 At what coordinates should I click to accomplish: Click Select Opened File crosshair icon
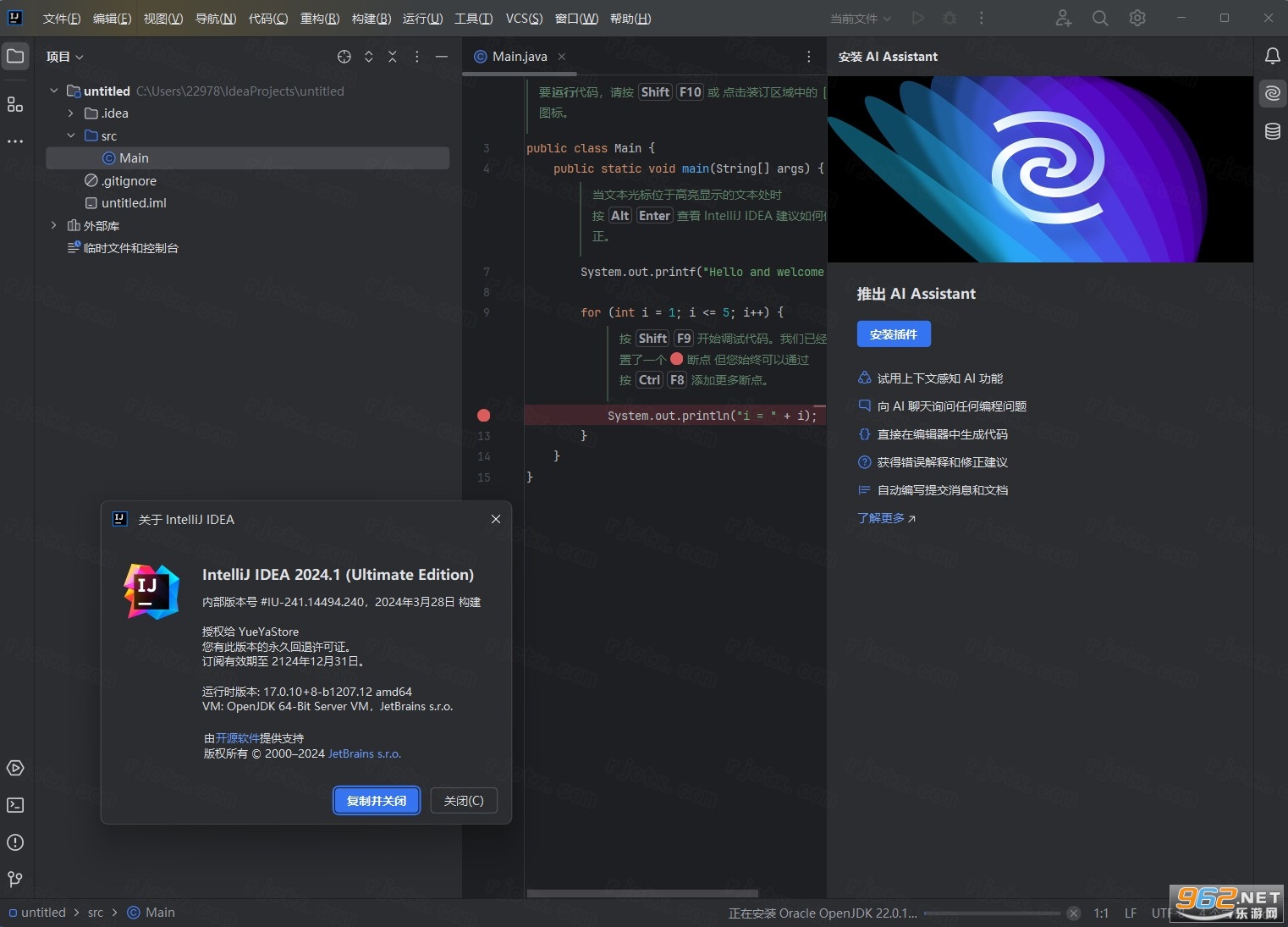point(344,57)
